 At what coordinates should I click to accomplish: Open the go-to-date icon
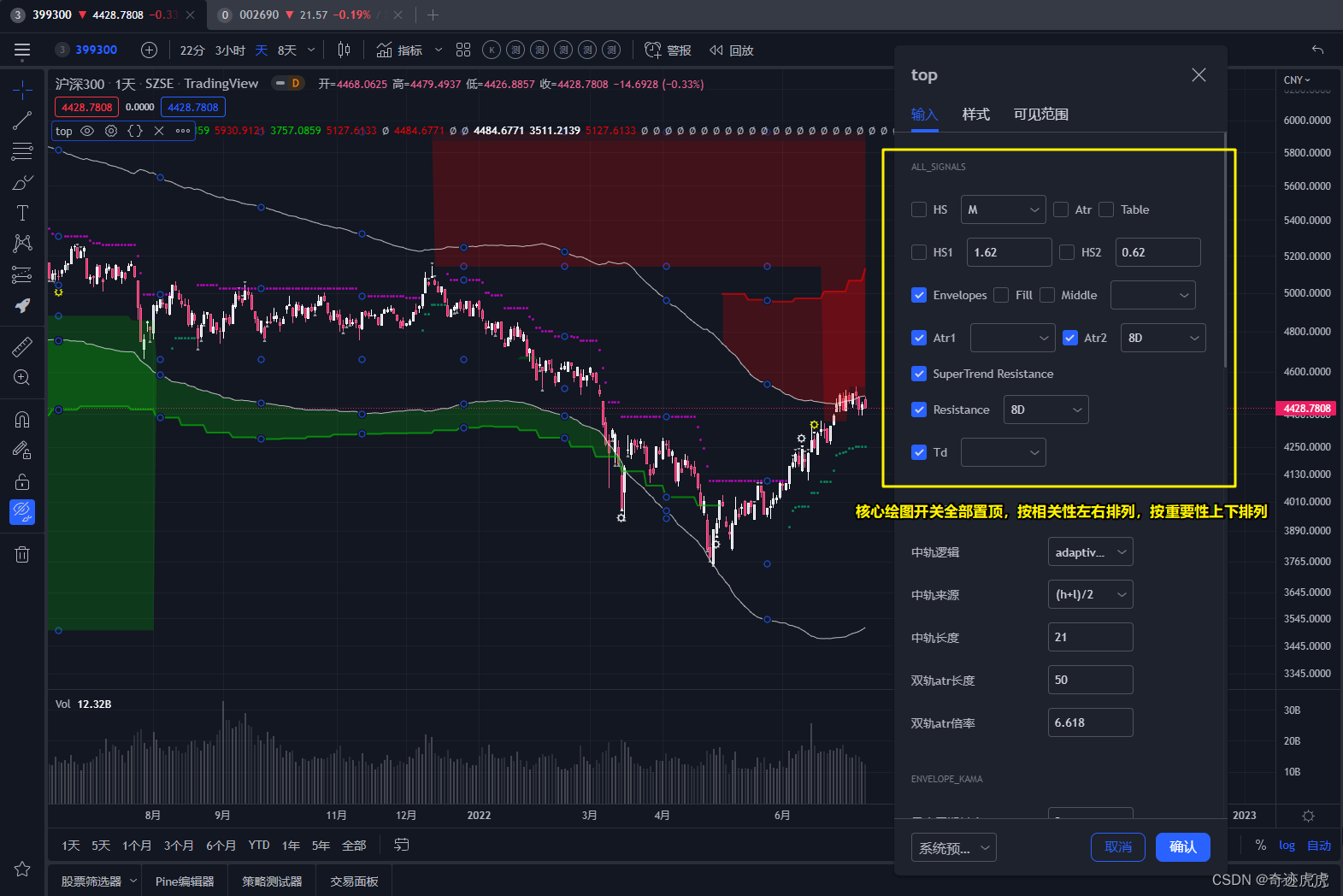(x=401, y=845)
